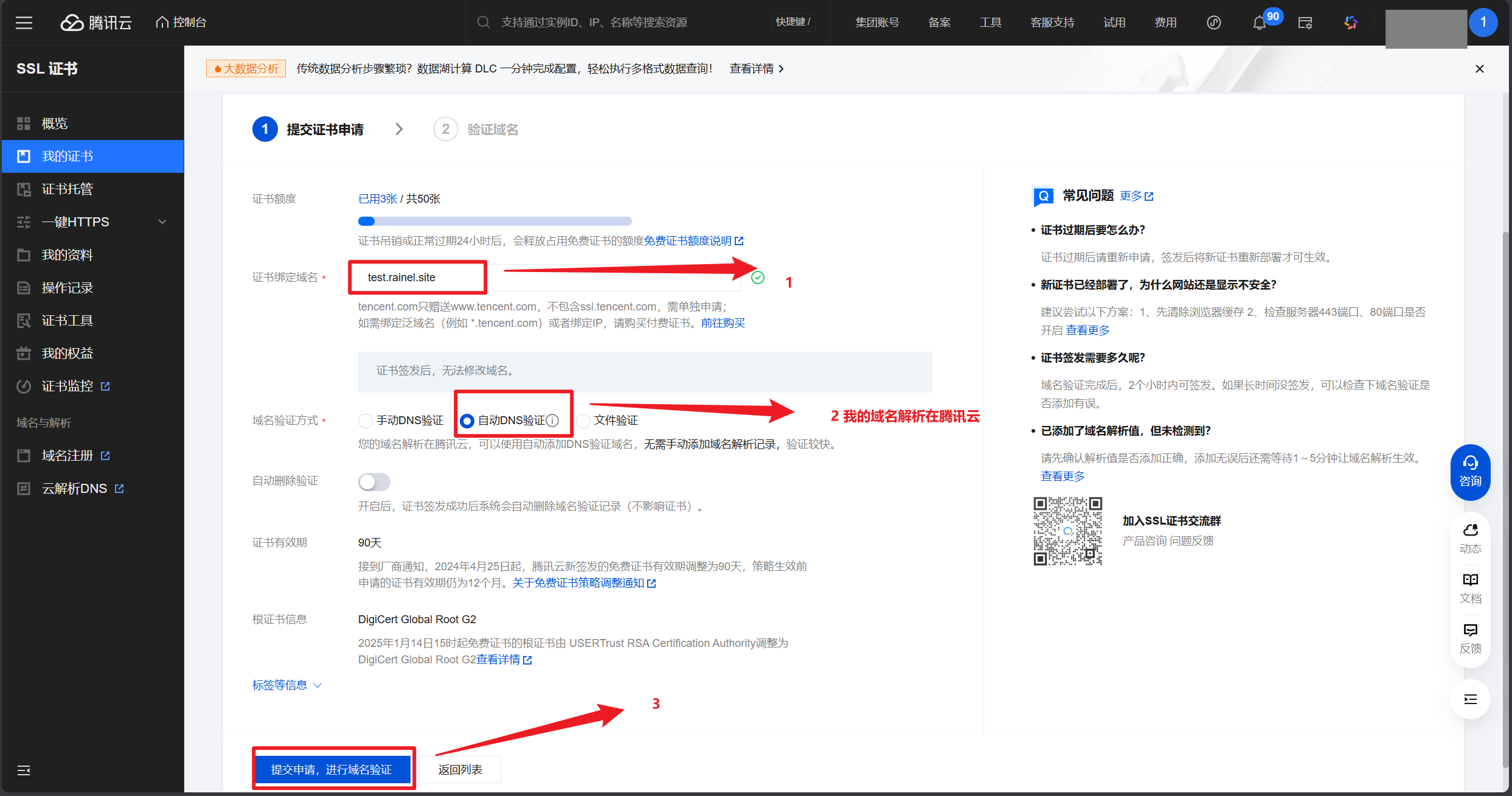Open the user avatar numbered 1
Image resolution: width=1512 pixels, height=796 pixels.
point(1483,23)
